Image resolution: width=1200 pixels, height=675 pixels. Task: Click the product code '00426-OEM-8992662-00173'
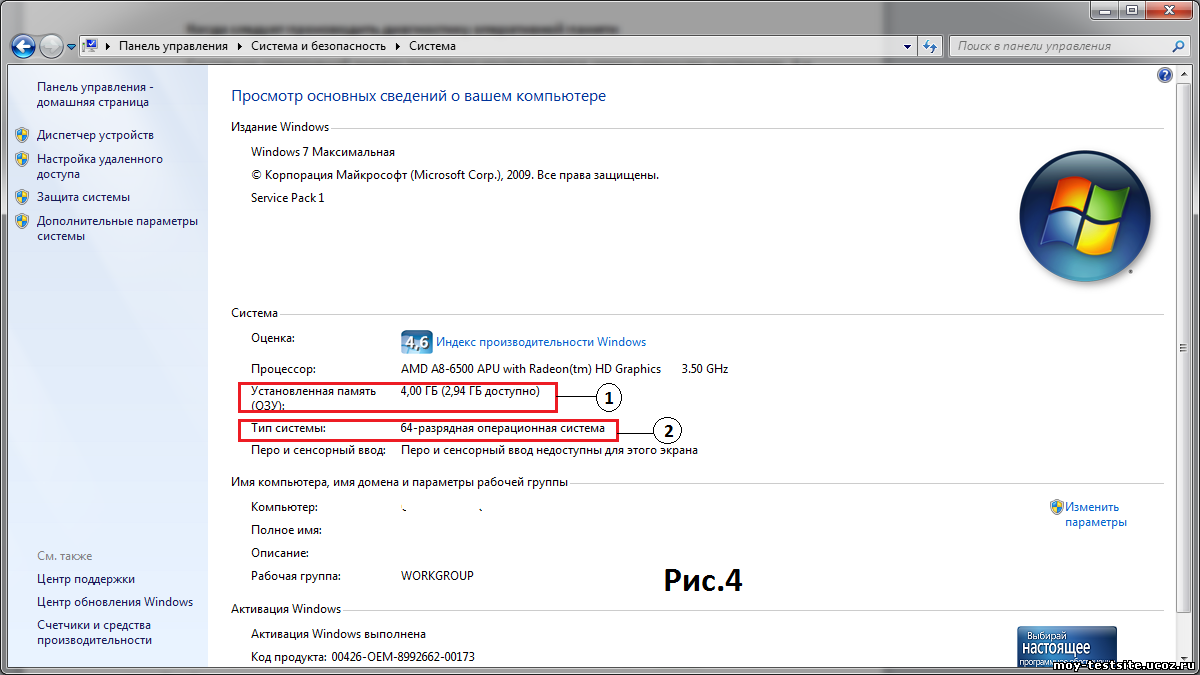click(402, 657)
